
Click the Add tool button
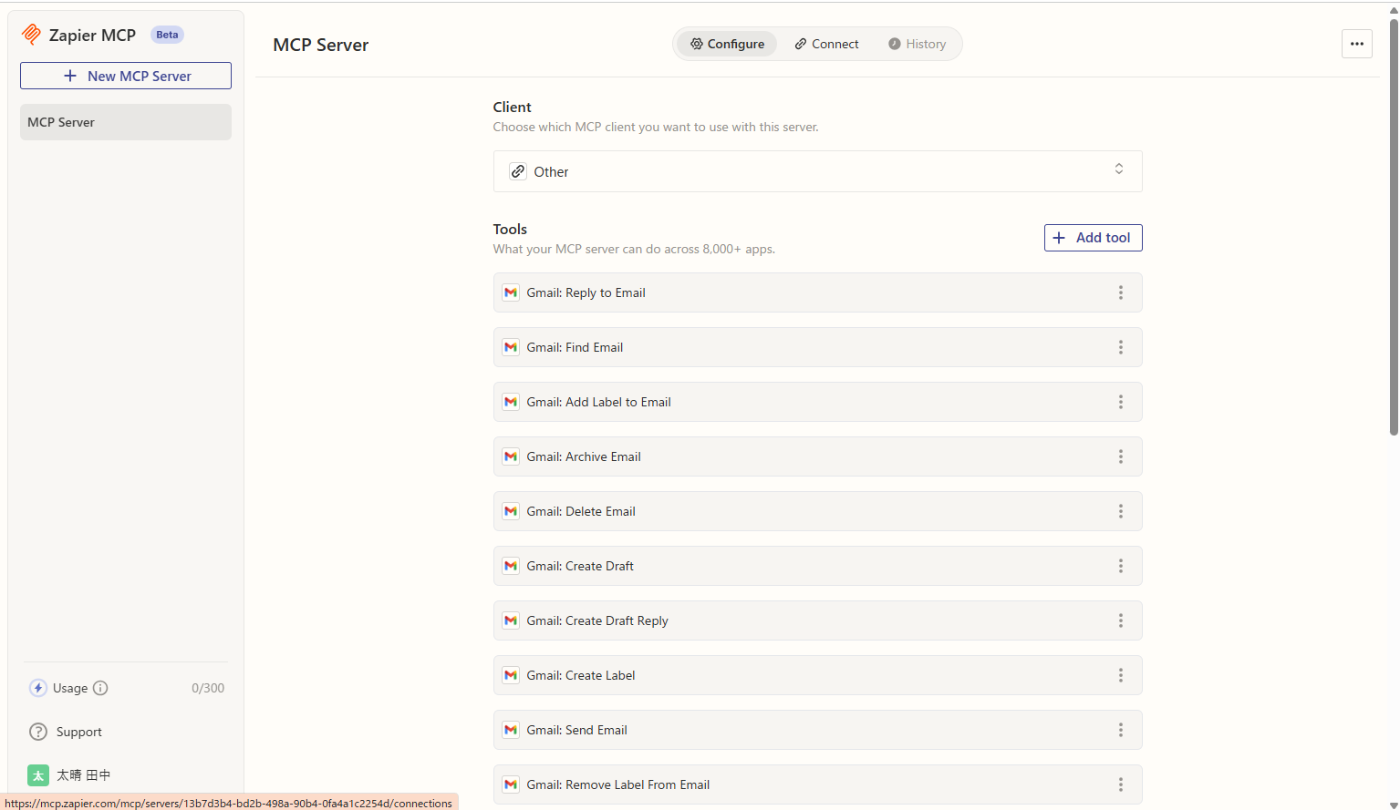point(1093,238)
